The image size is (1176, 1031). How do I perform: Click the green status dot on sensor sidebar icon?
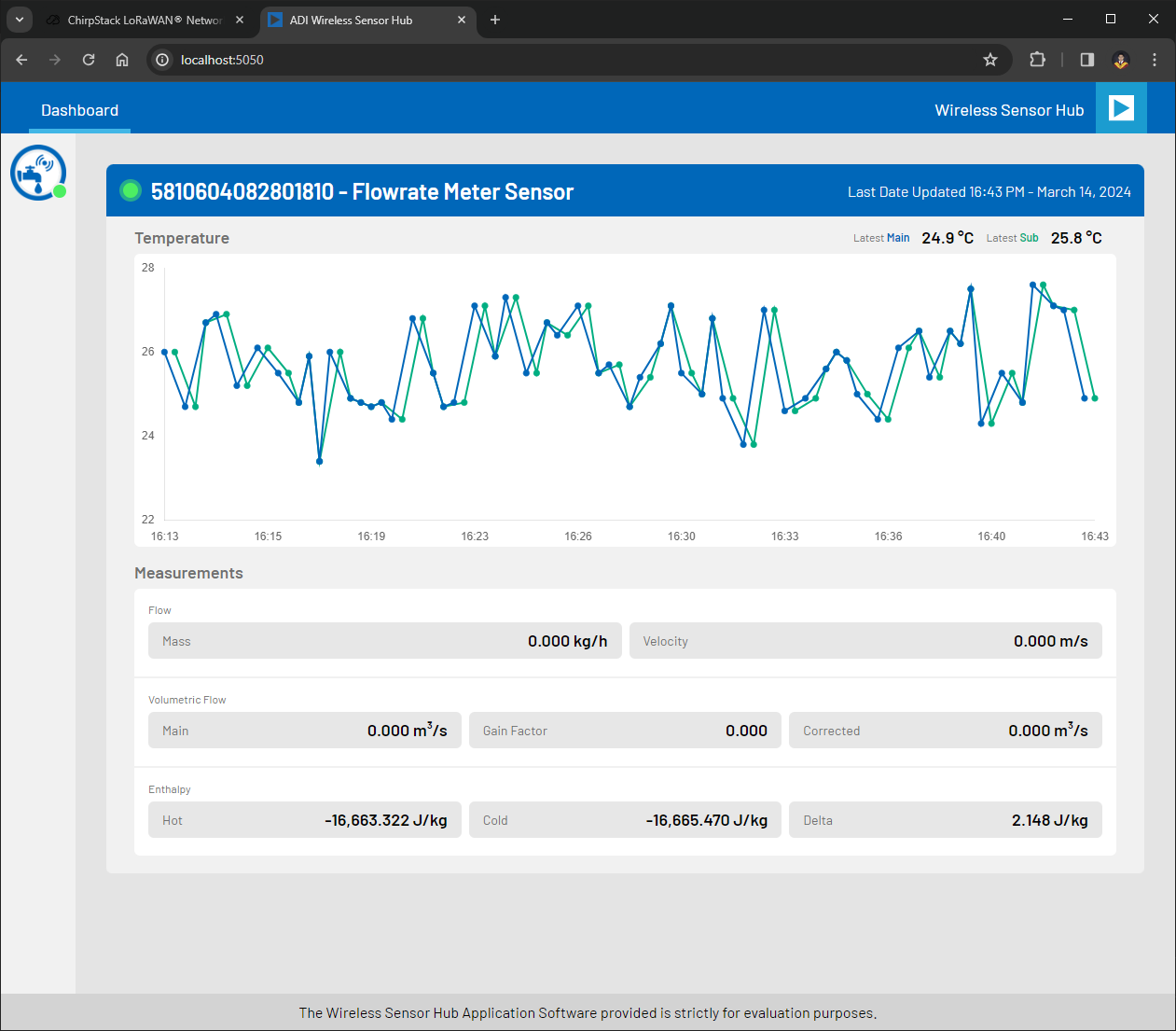(58, 191)
